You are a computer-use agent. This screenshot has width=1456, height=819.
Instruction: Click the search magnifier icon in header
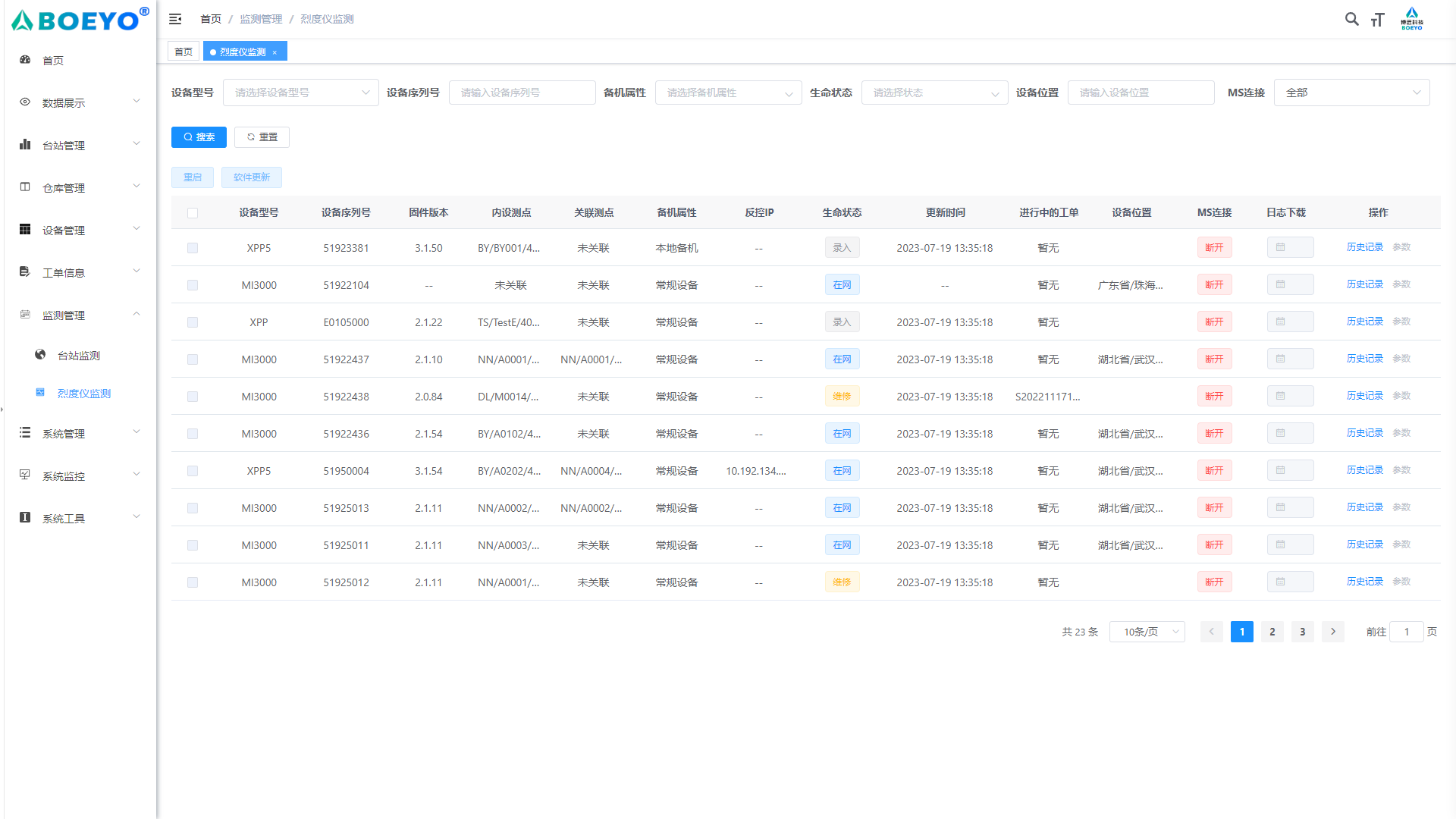pos(1351,19)
